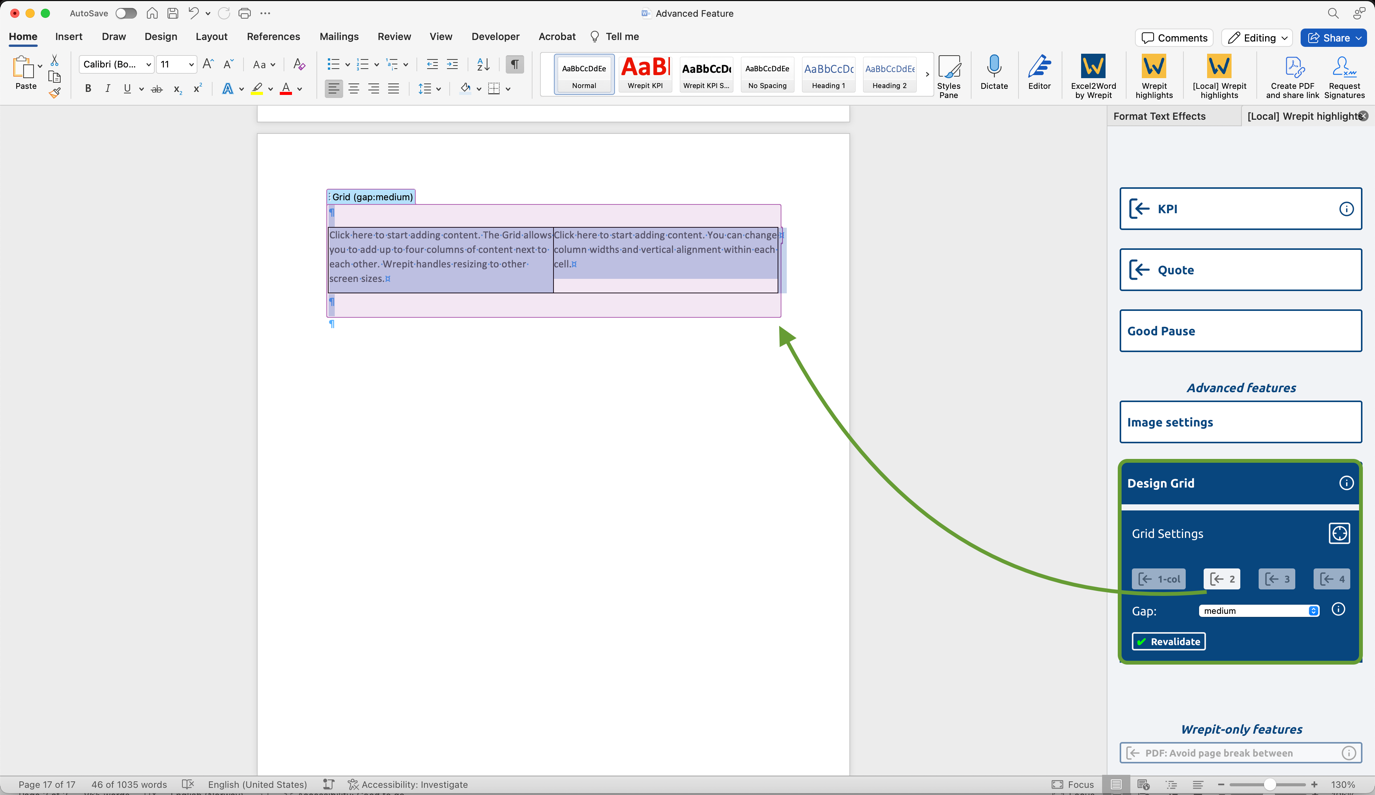Click the zoom slider in status bar
1375x795 pixels.
pyautogui.click(x=1269, y=785)
